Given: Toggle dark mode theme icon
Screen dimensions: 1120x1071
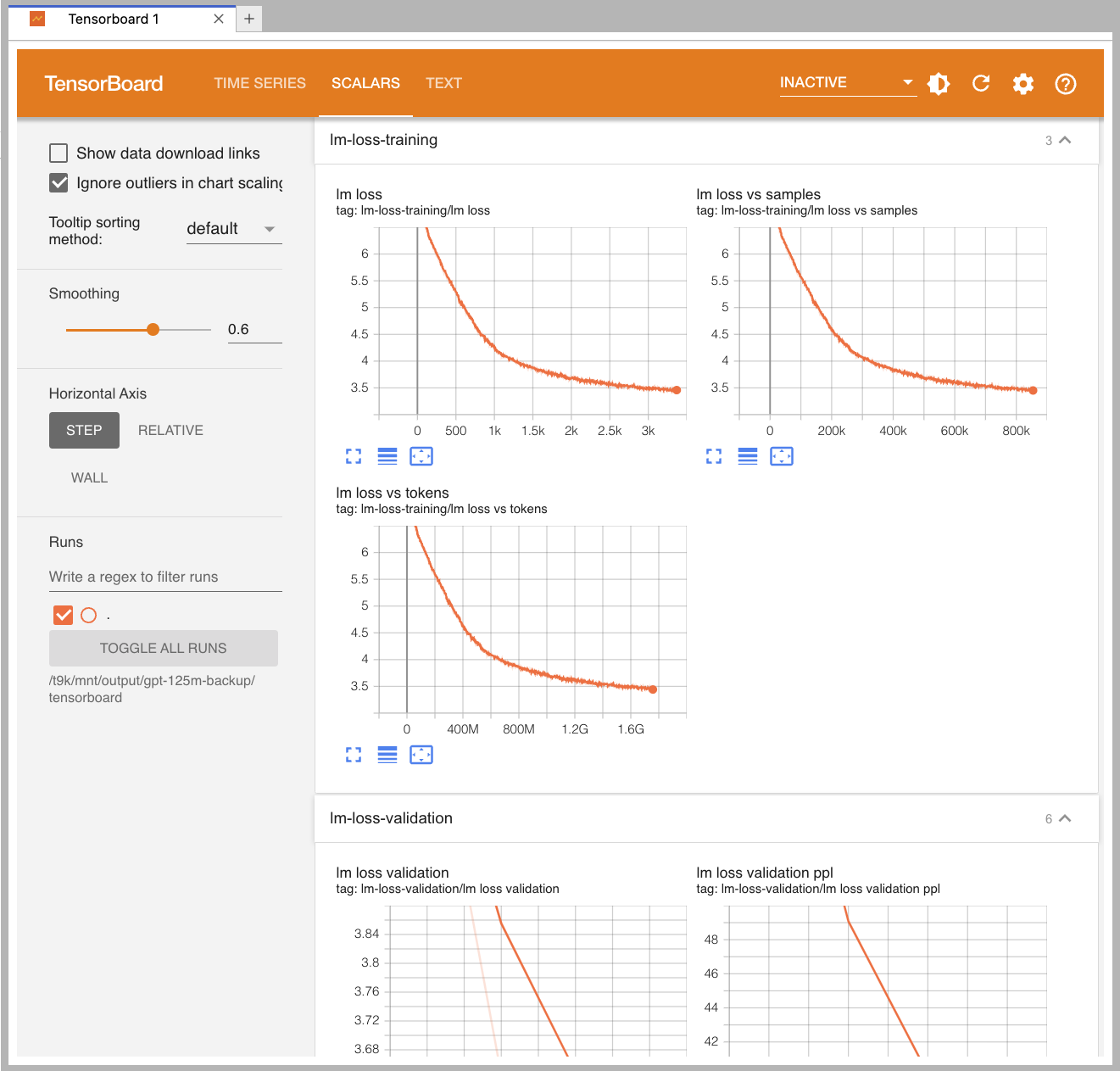Looking at the screenshot, I should pos(939,83).
